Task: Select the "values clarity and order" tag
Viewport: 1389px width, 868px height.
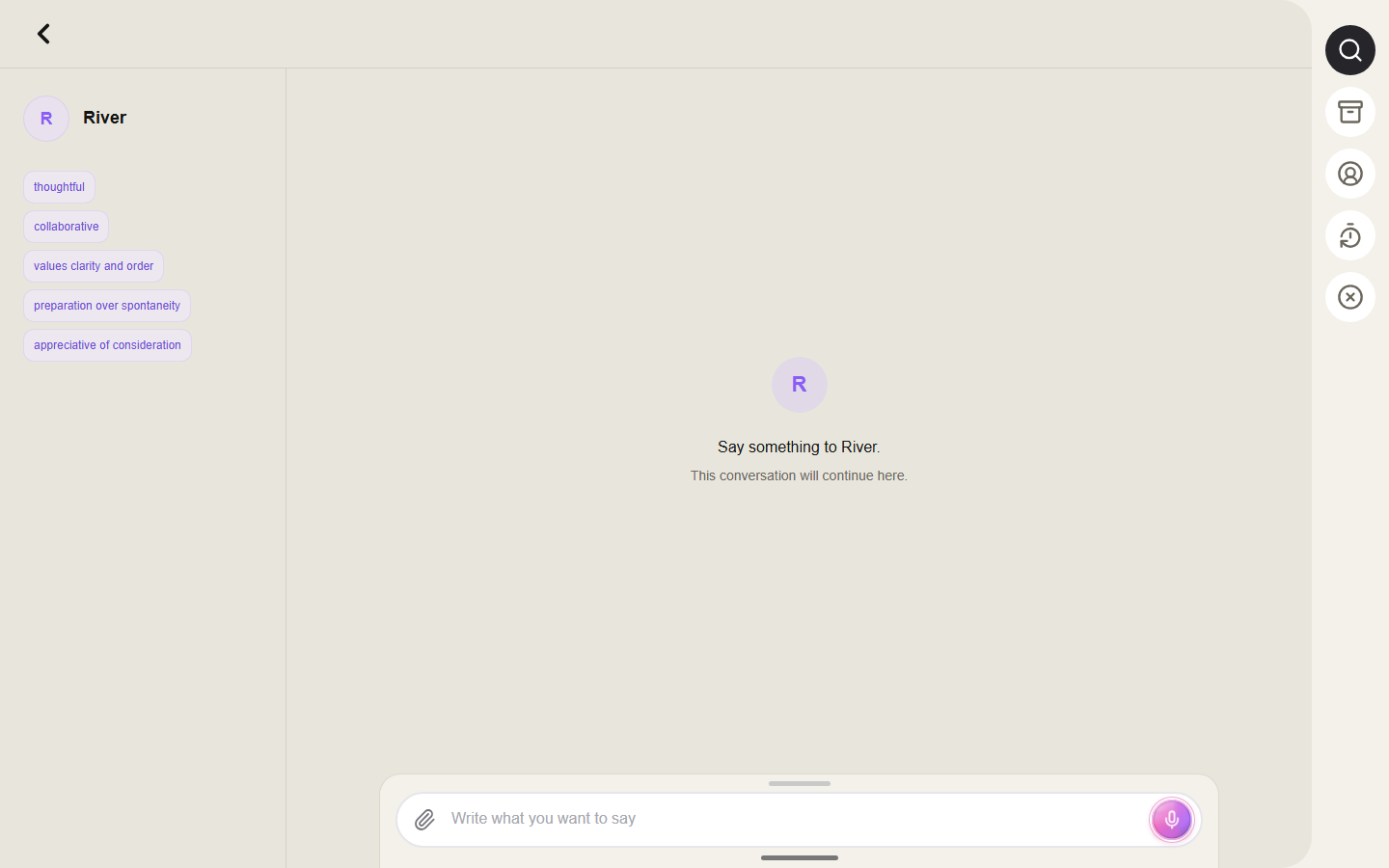Action: point(94,266)
